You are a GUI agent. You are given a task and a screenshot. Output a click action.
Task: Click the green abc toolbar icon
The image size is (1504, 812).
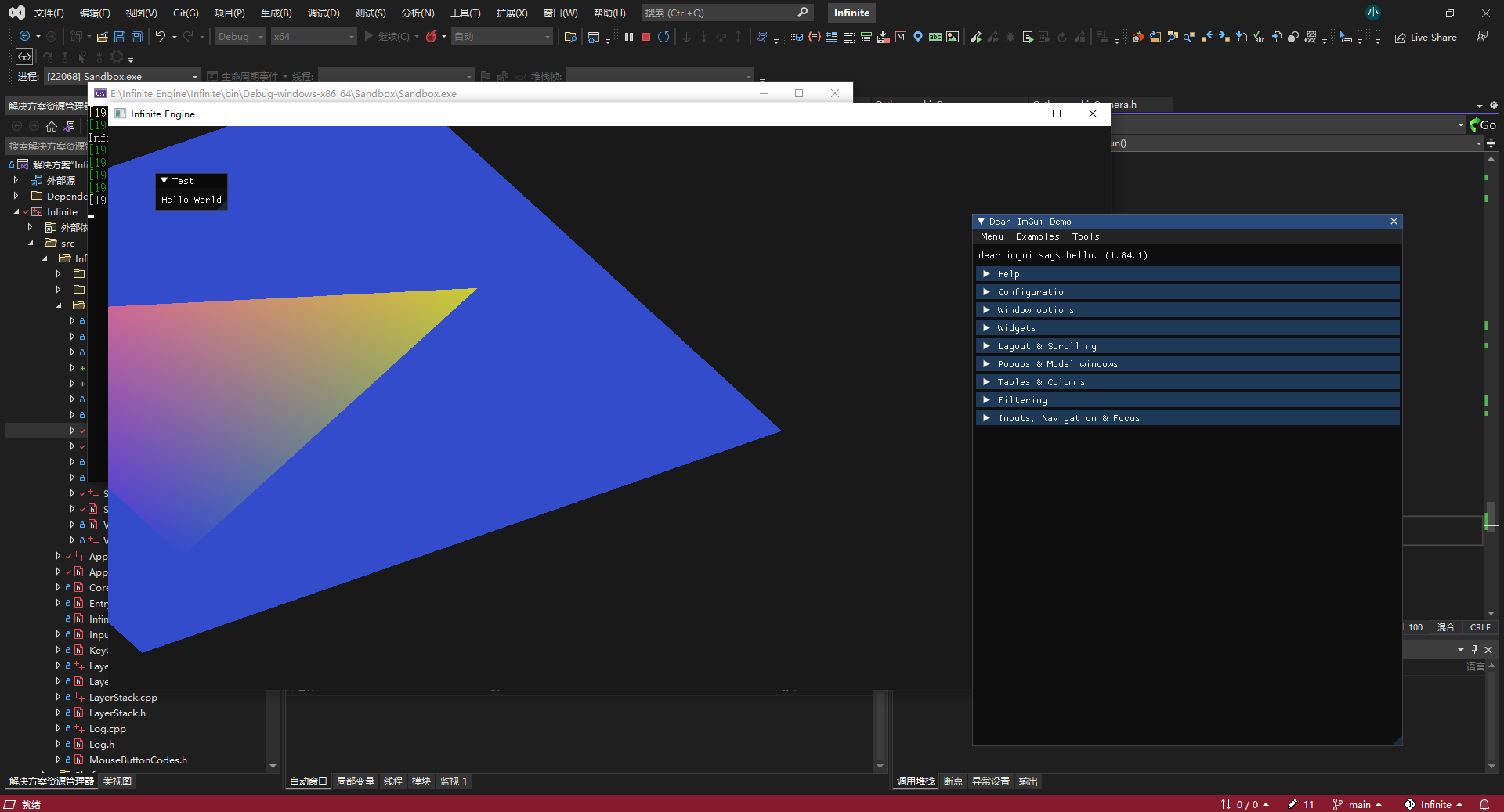pyautogui.click(x=935, y=37)
